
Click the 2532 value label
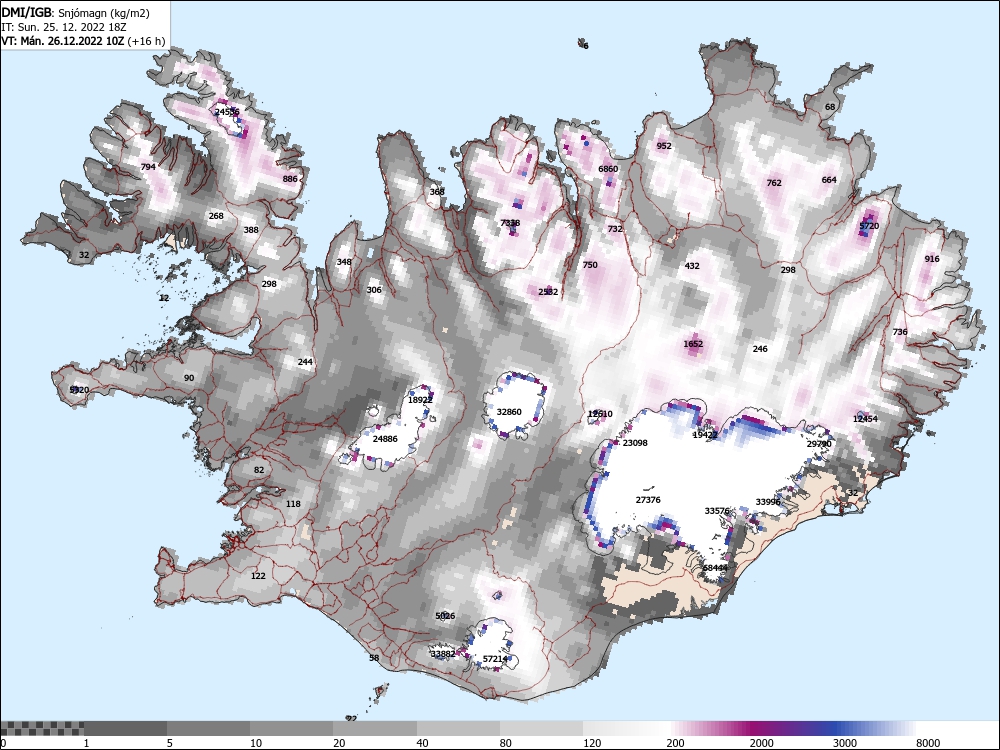click(548, 292)
